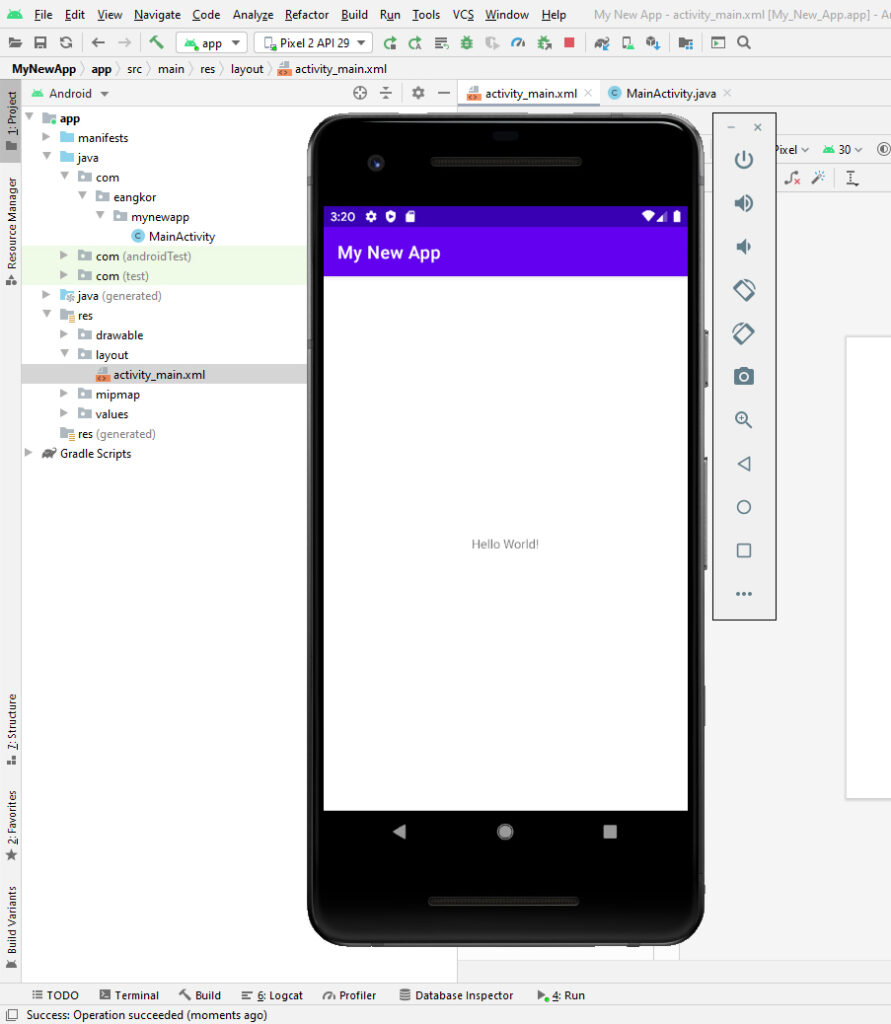Open the Refactor menu

coord(306,14)
